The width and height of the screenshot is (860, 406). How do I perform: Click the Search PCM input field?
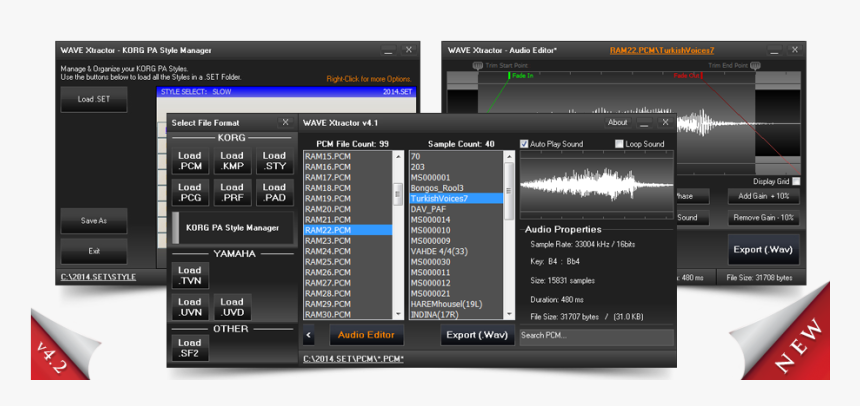[x=597, y=337]
